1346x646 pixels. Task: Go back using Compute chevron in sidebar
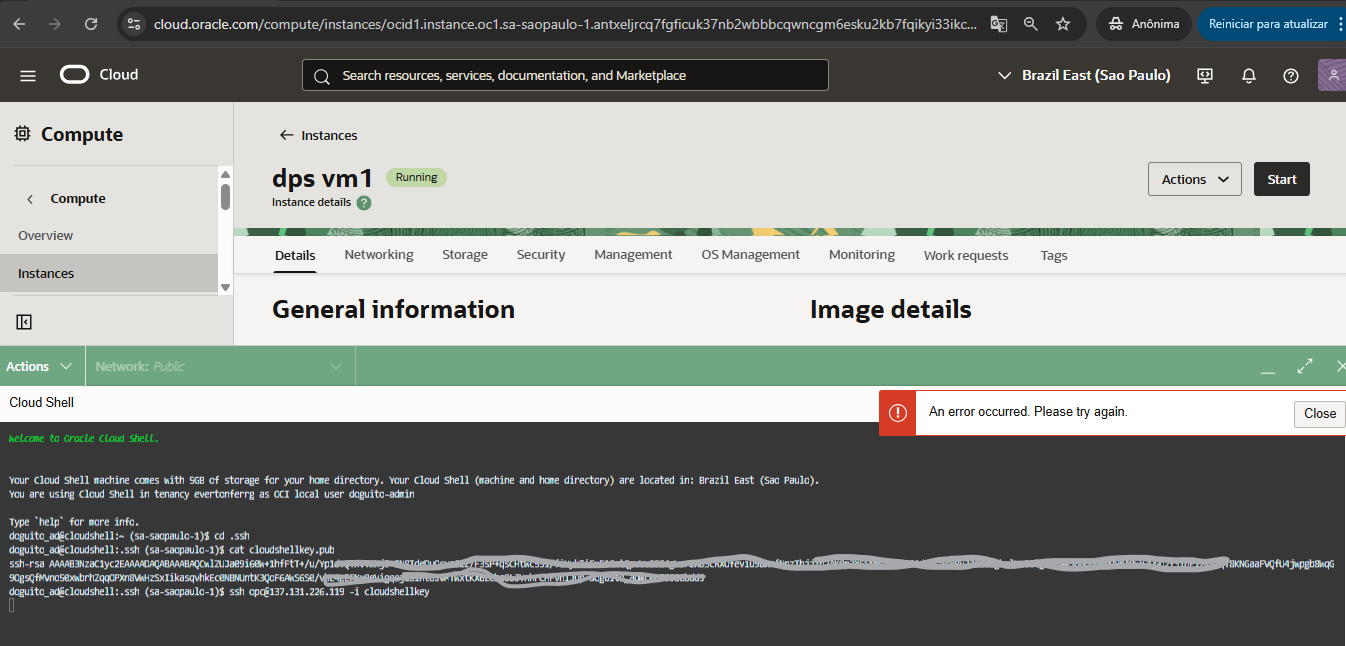pyautogui.click(x=30, y=199)
